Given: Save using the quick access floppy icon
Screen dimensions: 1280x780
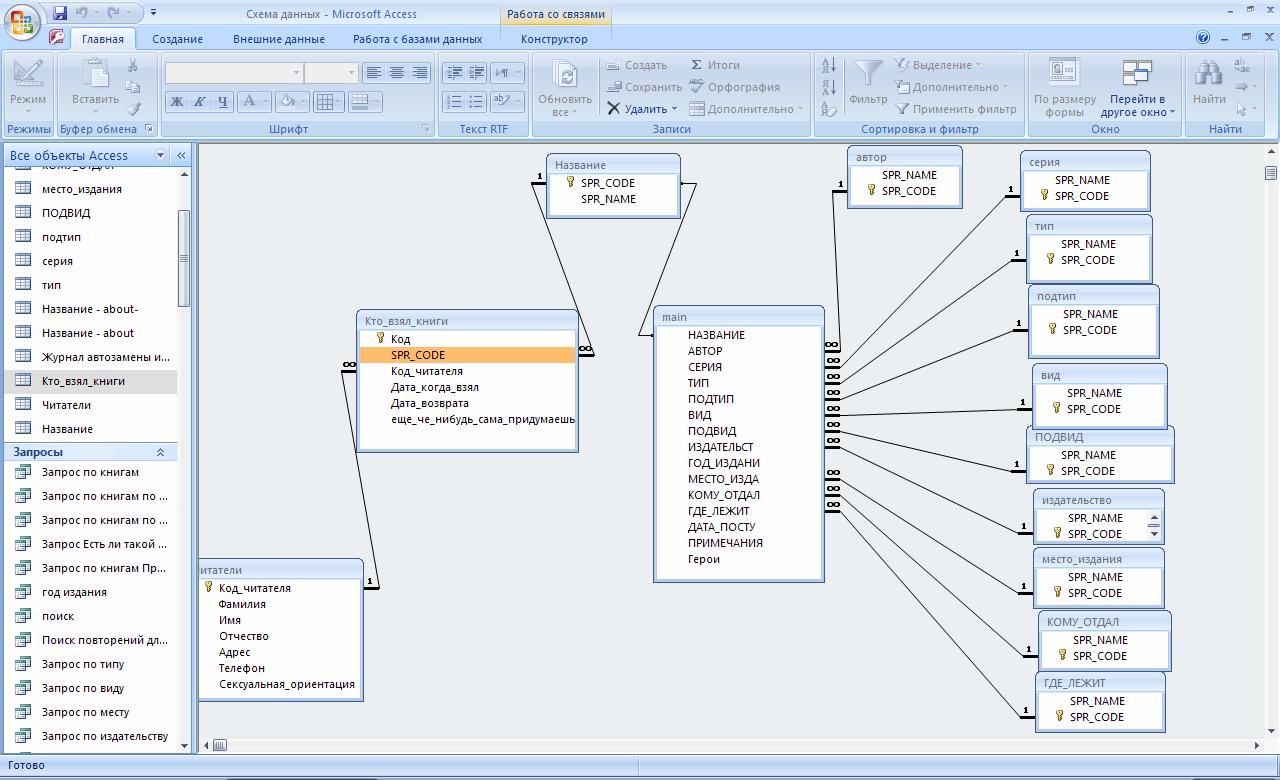Looking at the screenshot, I should [x=60, y=13].
